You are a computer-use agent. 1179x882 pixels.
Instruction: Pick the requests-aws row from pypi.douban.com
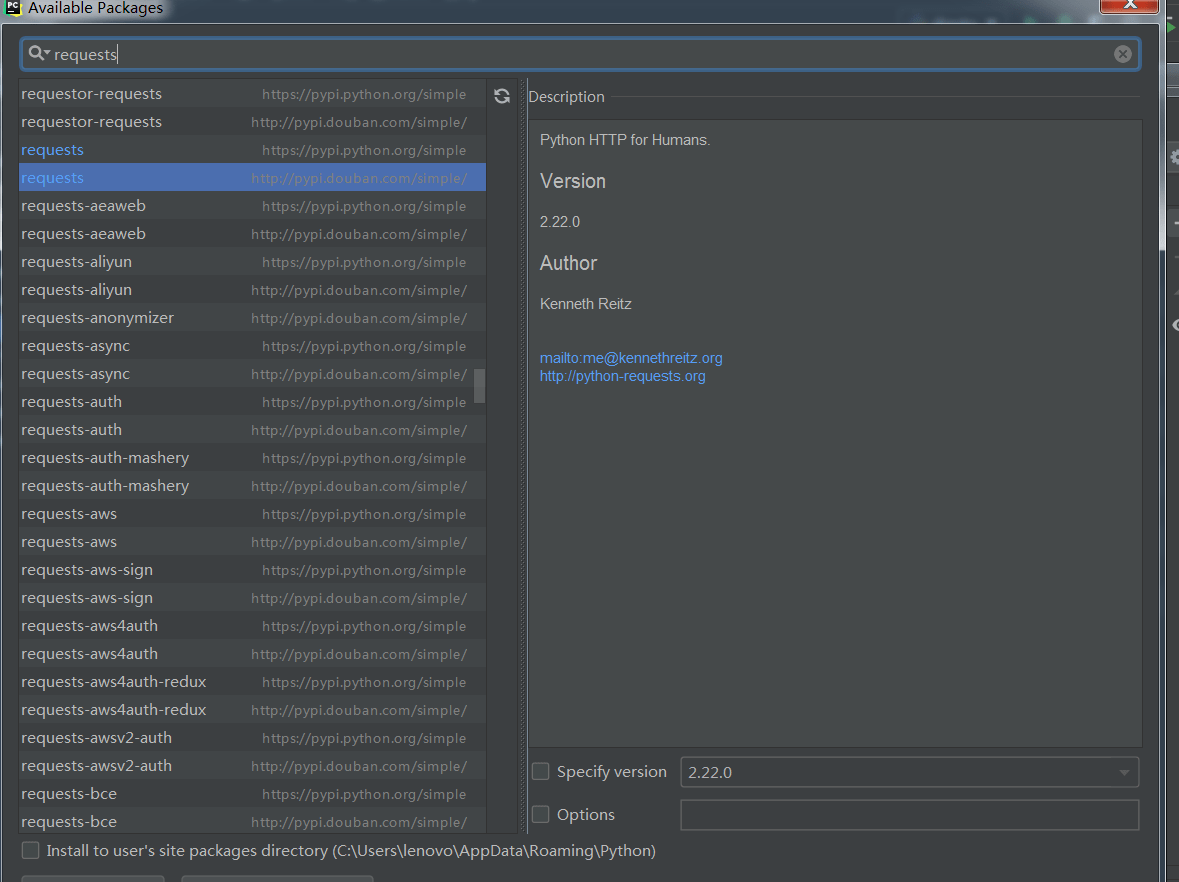click(x=253, y=542)
